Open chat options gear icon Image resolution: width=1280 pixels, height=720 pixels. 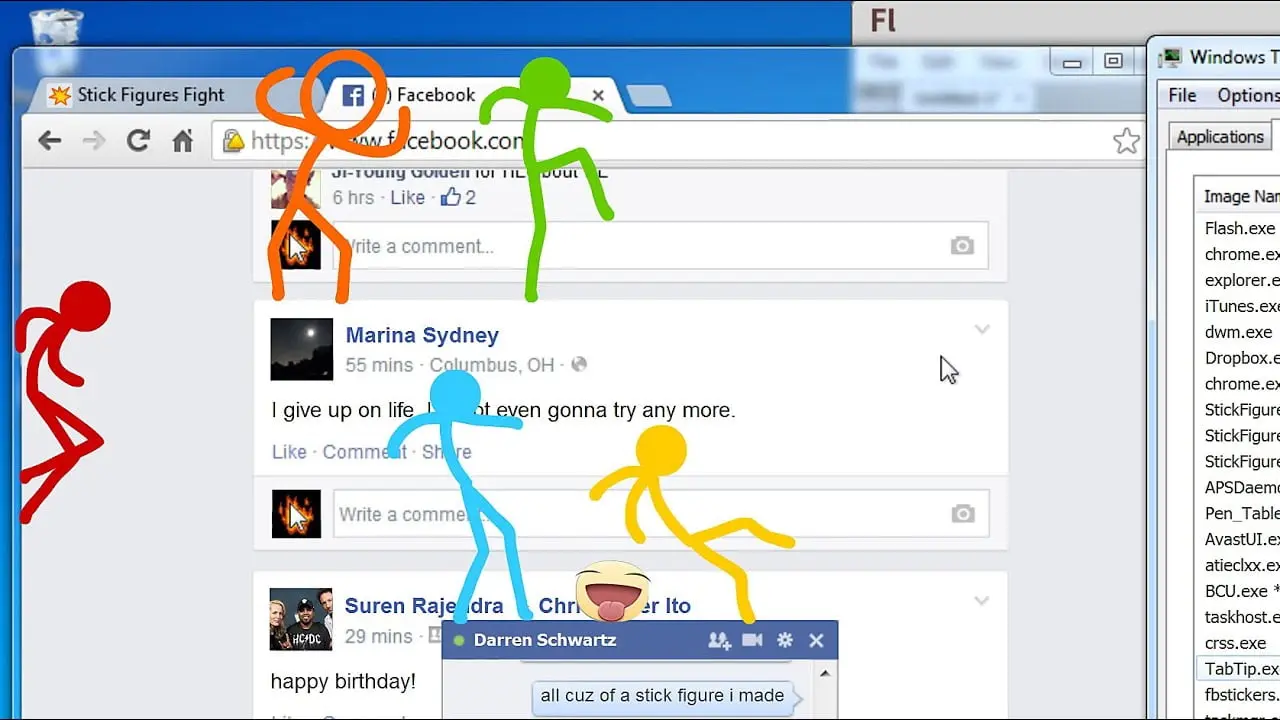click(x=785, y=640)
